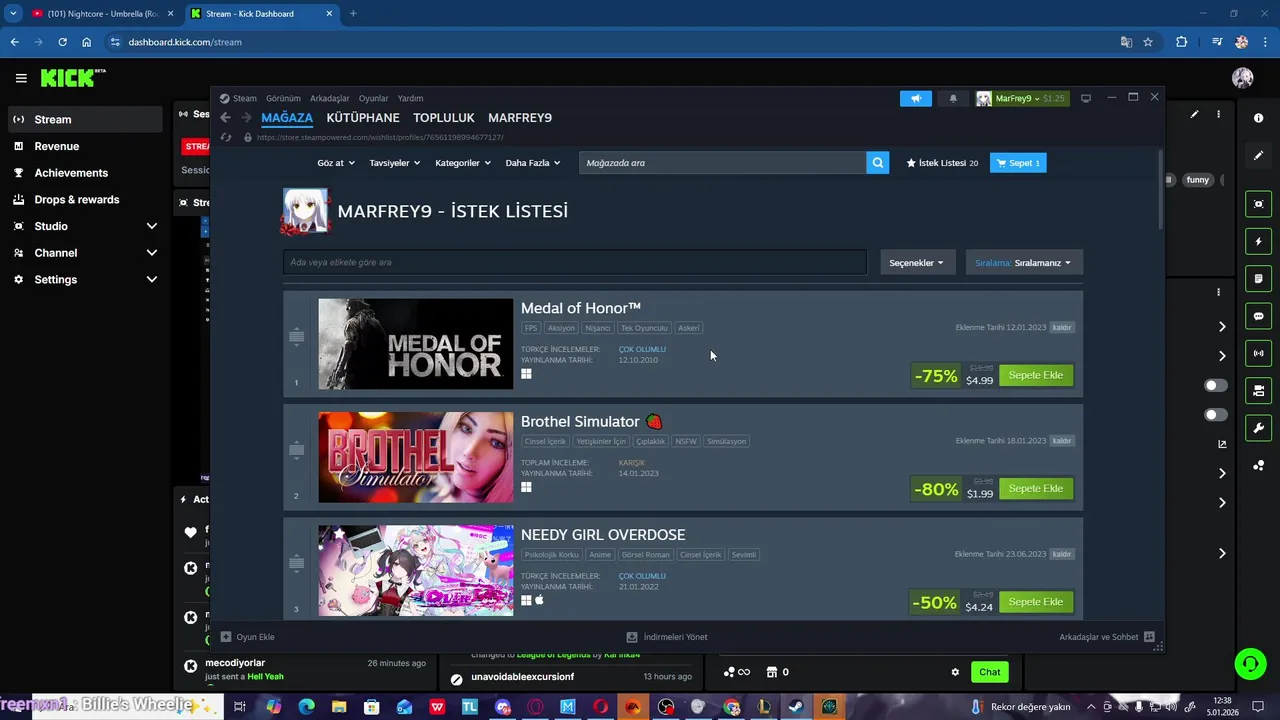Viewport: 1280px width, 720px height.
Task: Click the green Chat button
Action: pos(989,672)
